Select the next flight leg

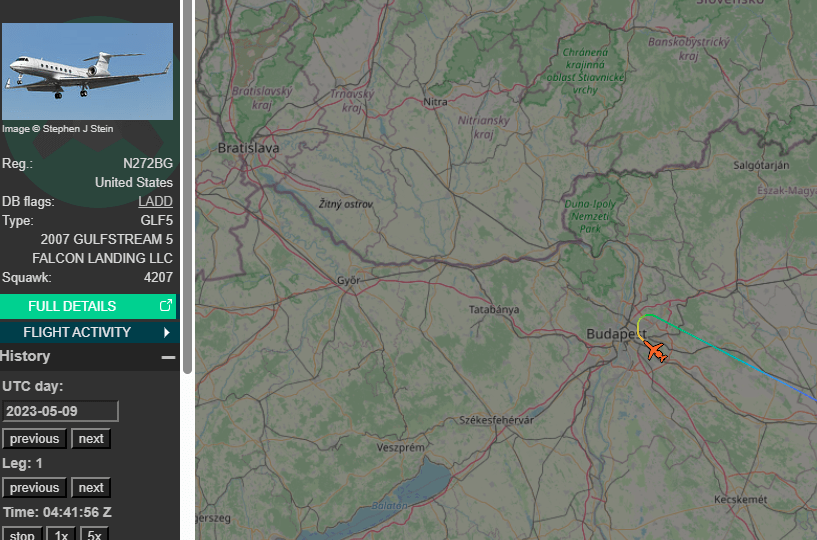(91, 488)
